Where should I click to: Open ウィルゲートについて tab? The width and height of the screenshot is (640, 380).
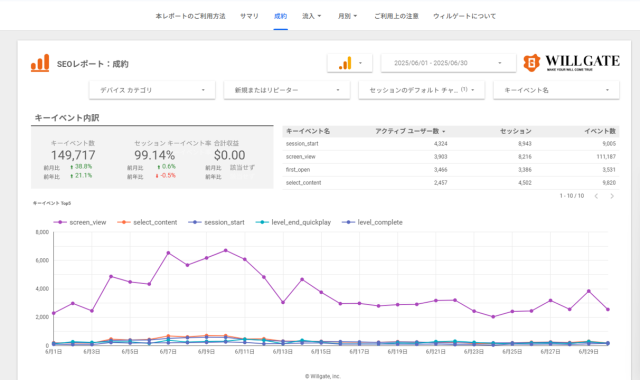tap(464, 16)
